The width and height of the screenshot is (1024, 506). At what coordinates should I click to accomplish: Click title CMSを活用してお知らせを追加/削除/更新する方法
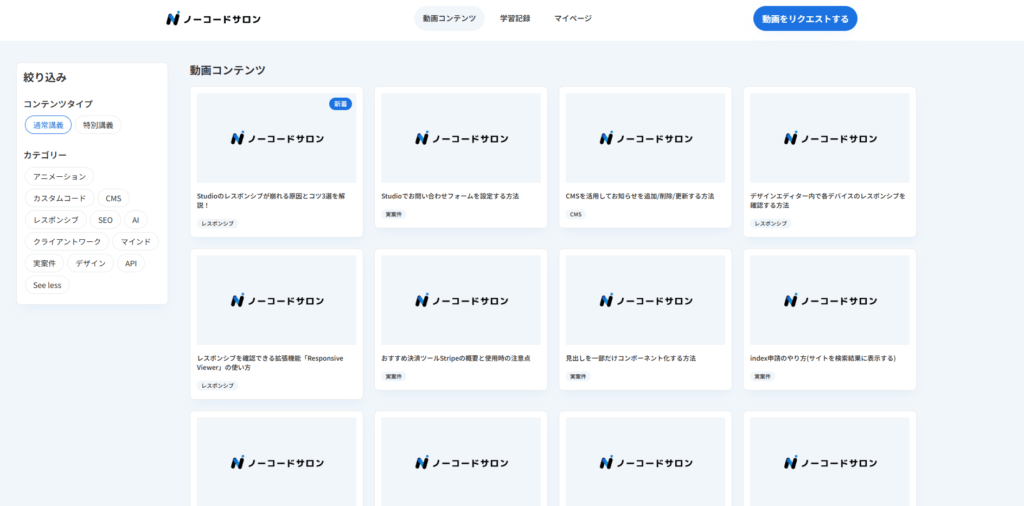click(640, 196)
